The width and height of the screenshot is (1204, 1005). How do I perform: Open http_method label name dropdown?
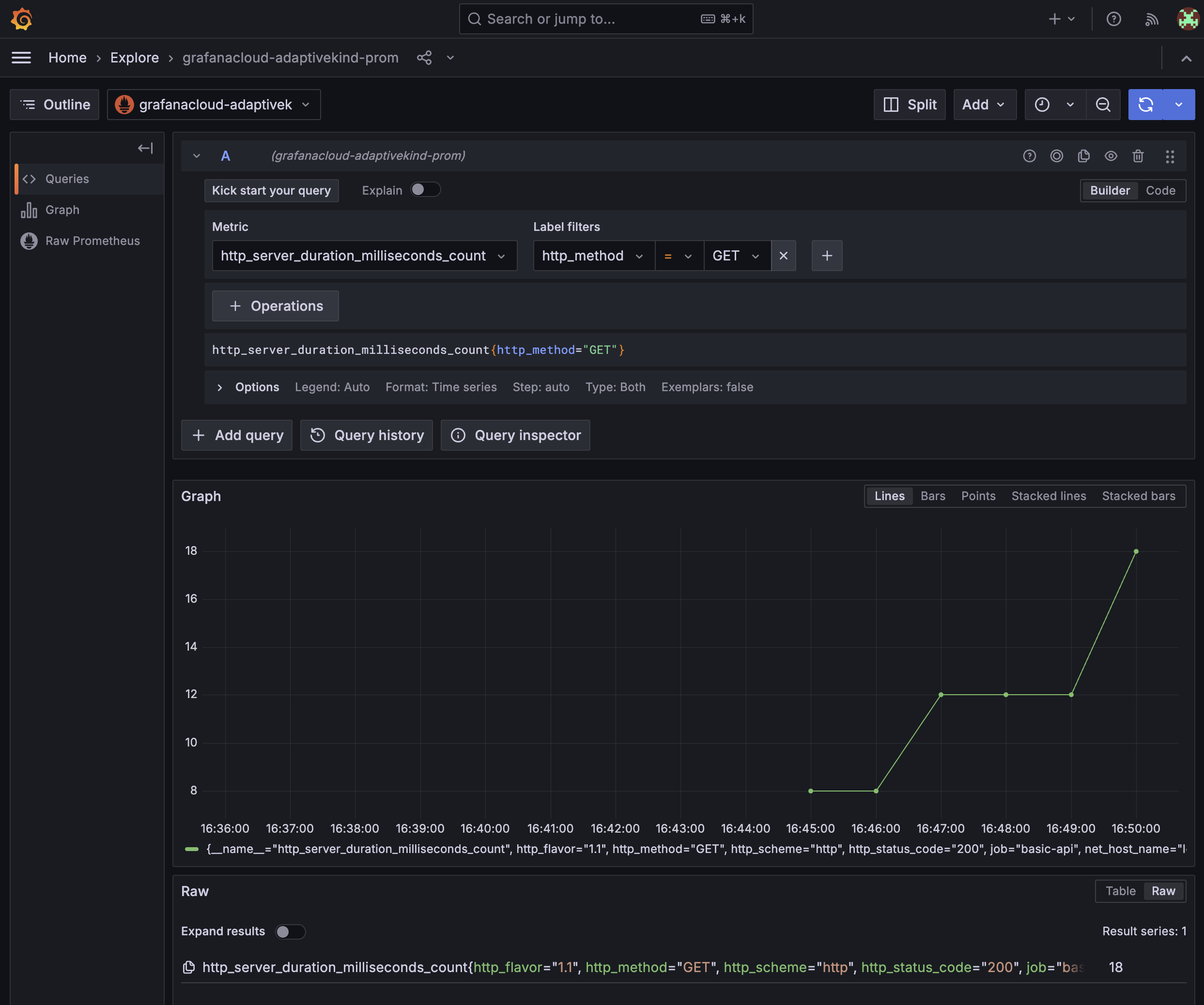(594, 256)
